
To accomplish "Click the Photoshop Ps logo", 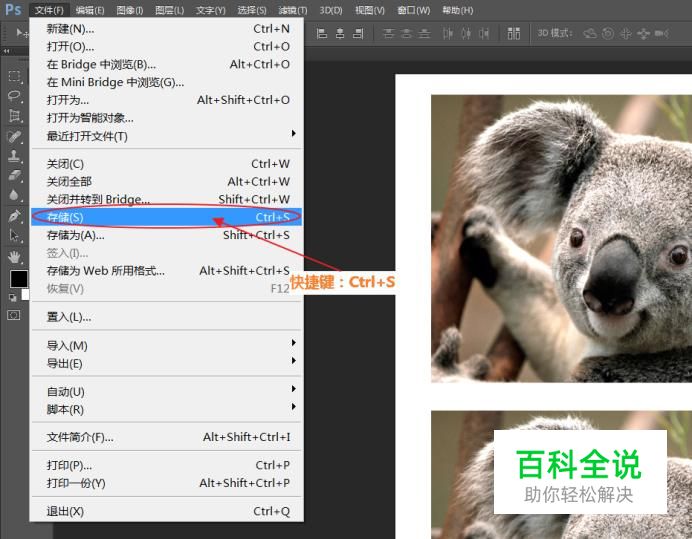I will click(x=13, y=9).
